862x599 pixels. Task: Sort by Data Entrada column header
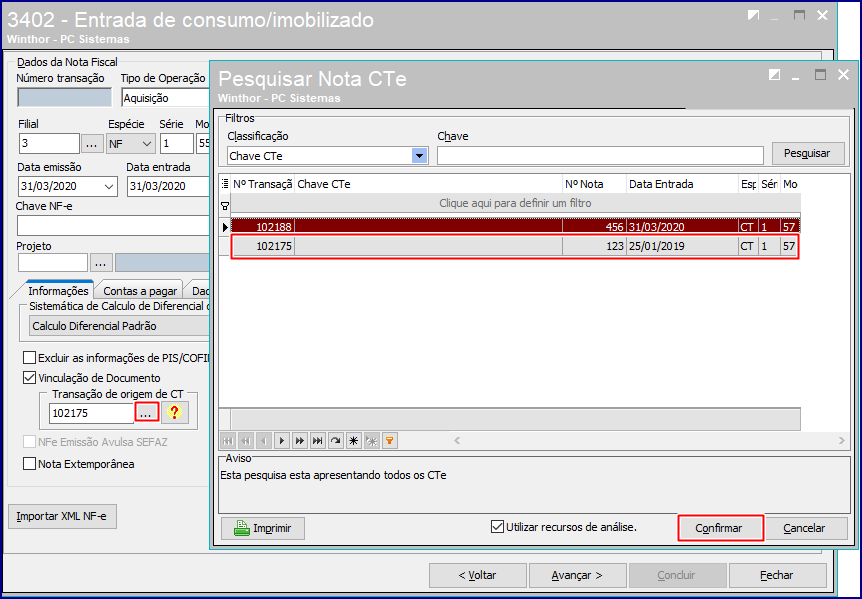[682, 184]
